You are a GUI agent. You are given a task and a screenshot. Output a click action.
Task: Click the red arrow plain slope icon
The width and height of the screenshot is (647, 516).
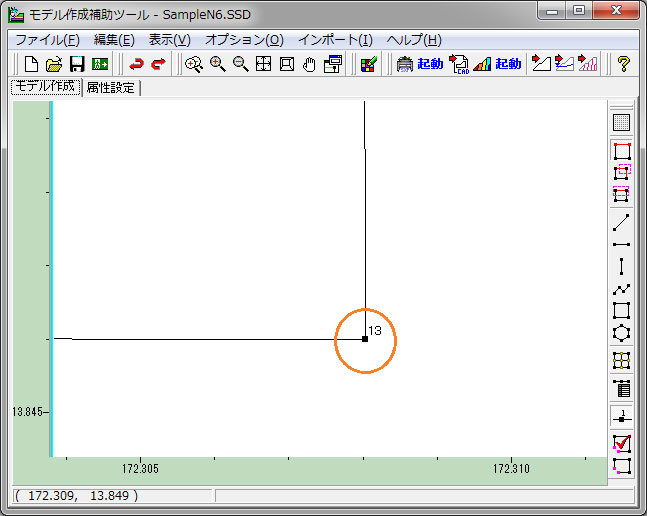coord(541,64)
